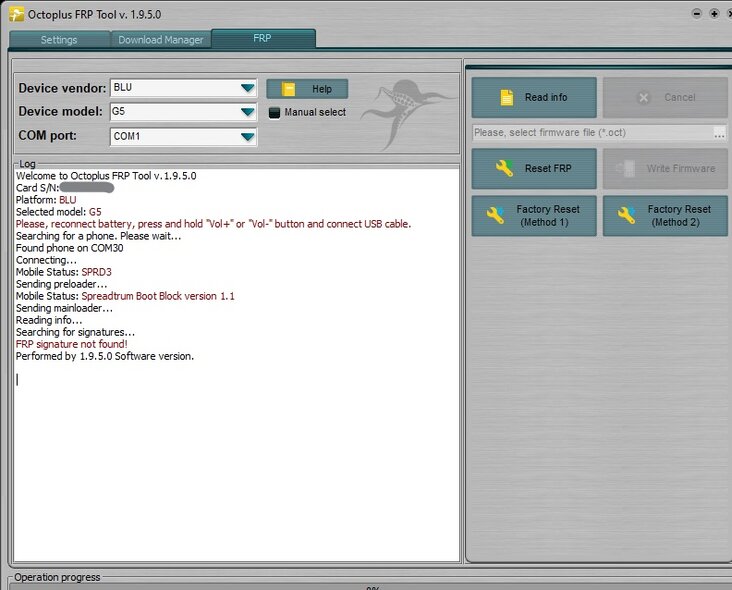Viewport: 732px width, 590px height.
Task: Click 'Selected model: G5' log line
Action: [x=58, y=212]
